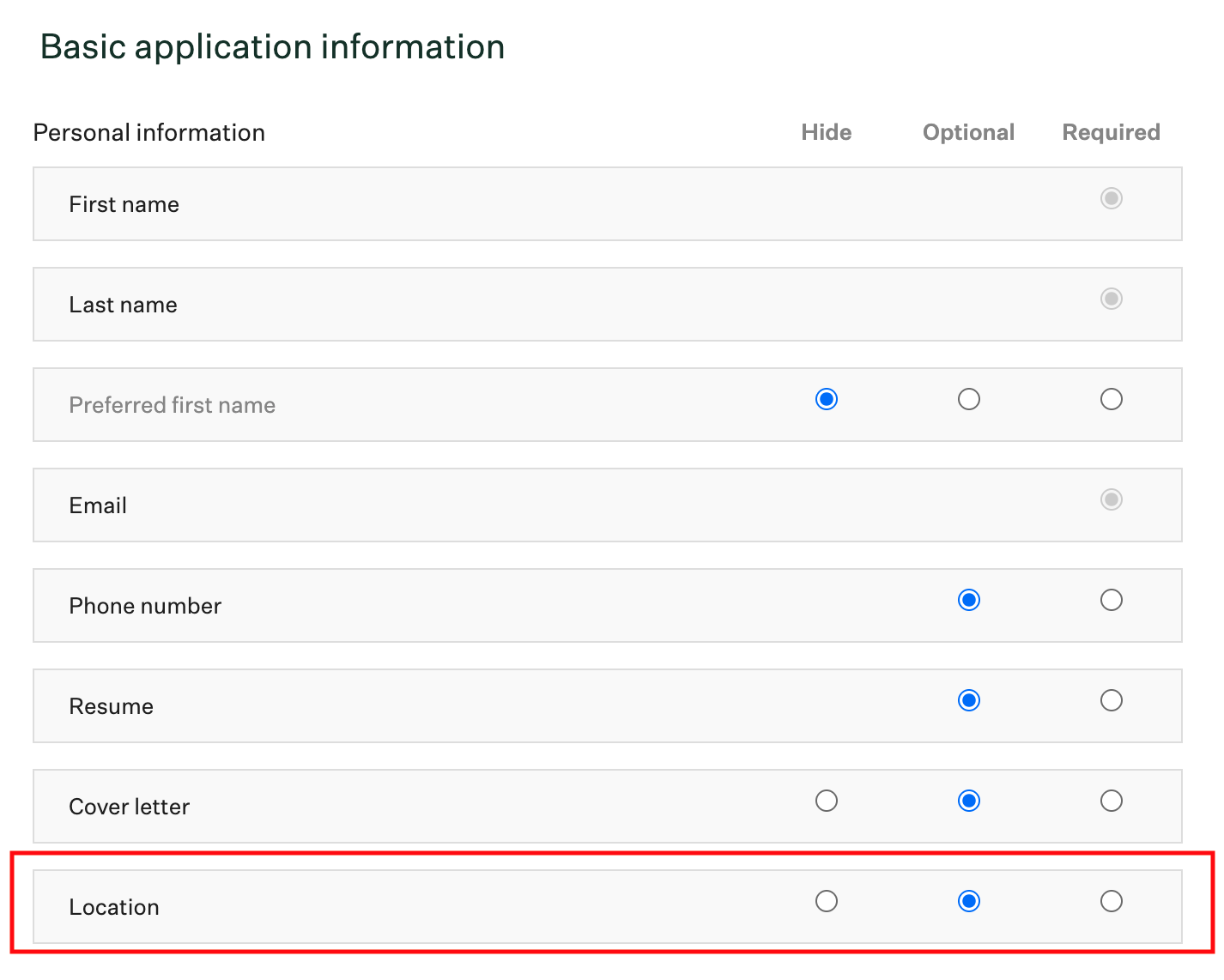Click the Required column header
This screenshot has height=980, width=1224.
(x=1111, y=132)
